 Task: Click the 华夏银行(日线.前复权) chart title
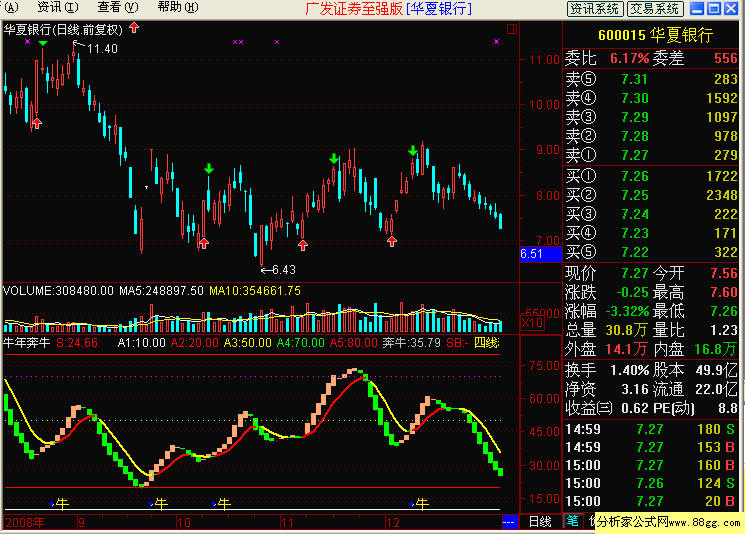point(63,29)
